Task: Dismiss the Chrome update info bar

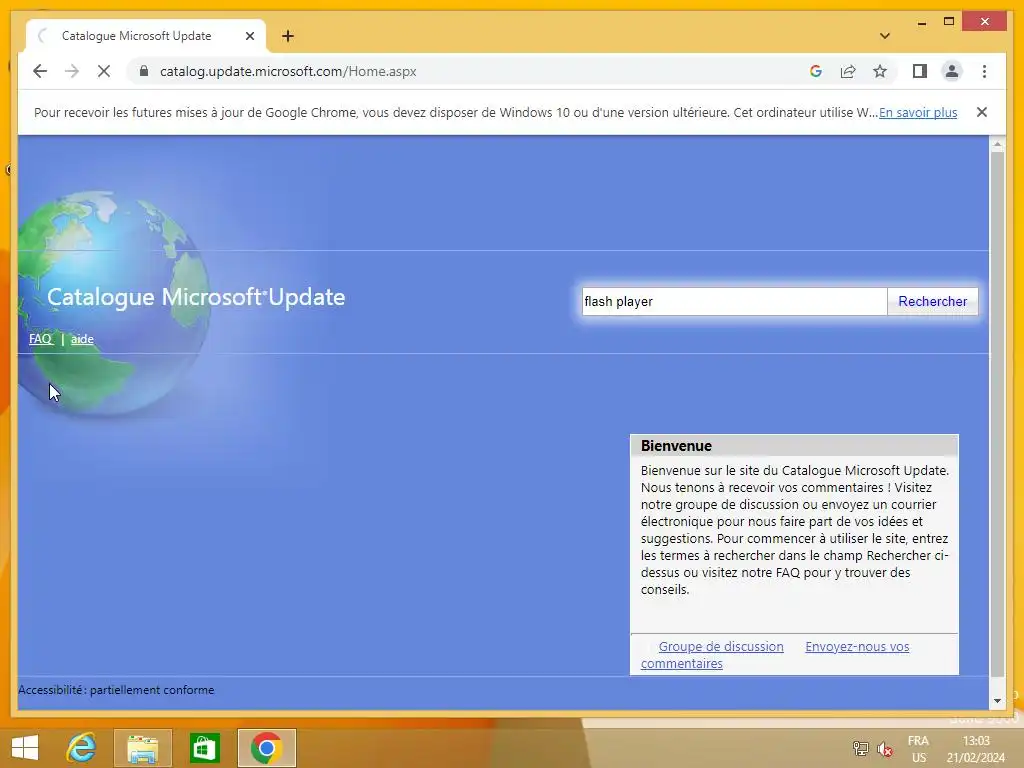Action: pos(982,112)
